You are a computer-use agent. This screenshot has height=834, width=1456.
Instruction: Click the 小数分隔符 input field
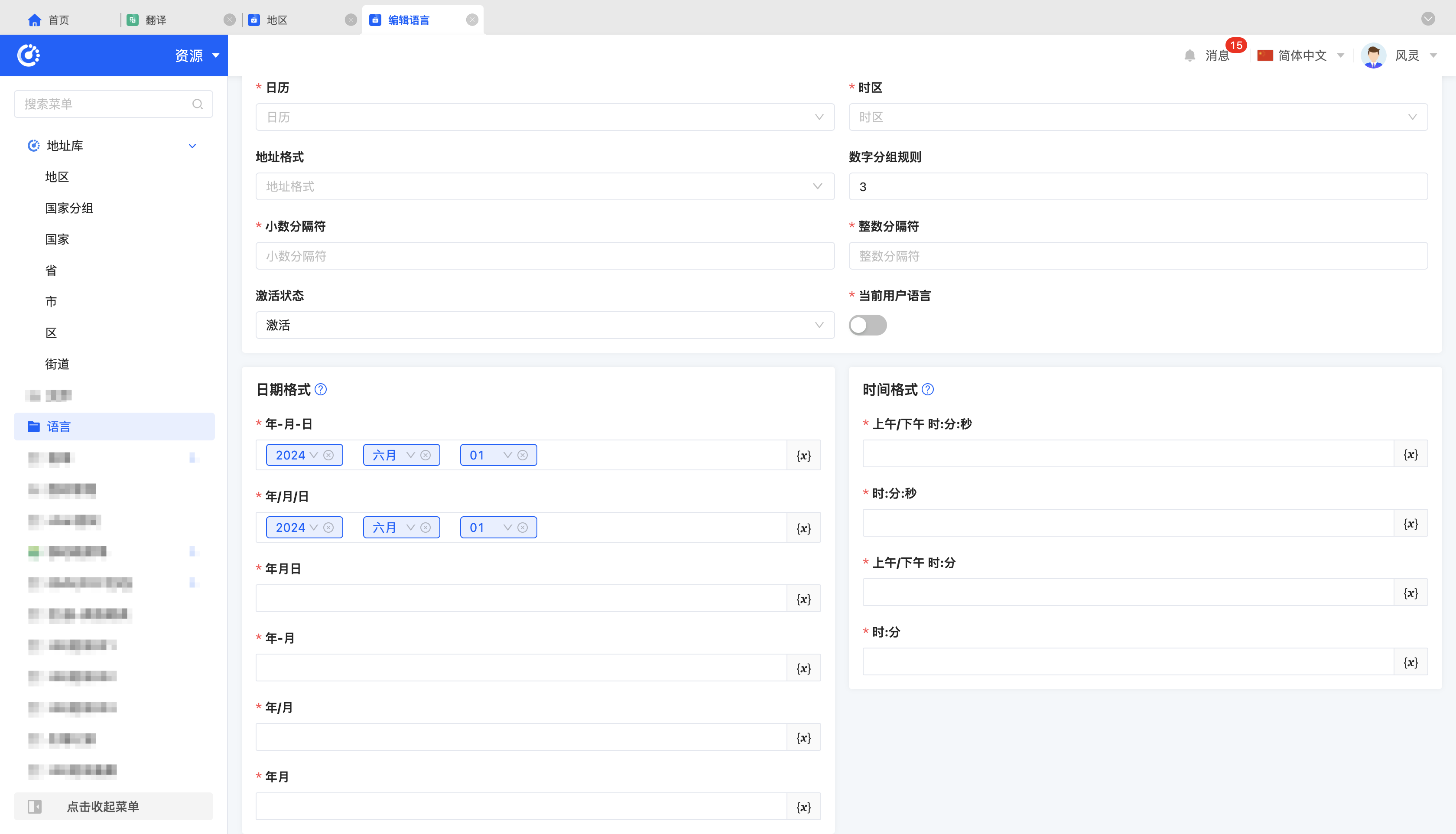pos(544,256)
